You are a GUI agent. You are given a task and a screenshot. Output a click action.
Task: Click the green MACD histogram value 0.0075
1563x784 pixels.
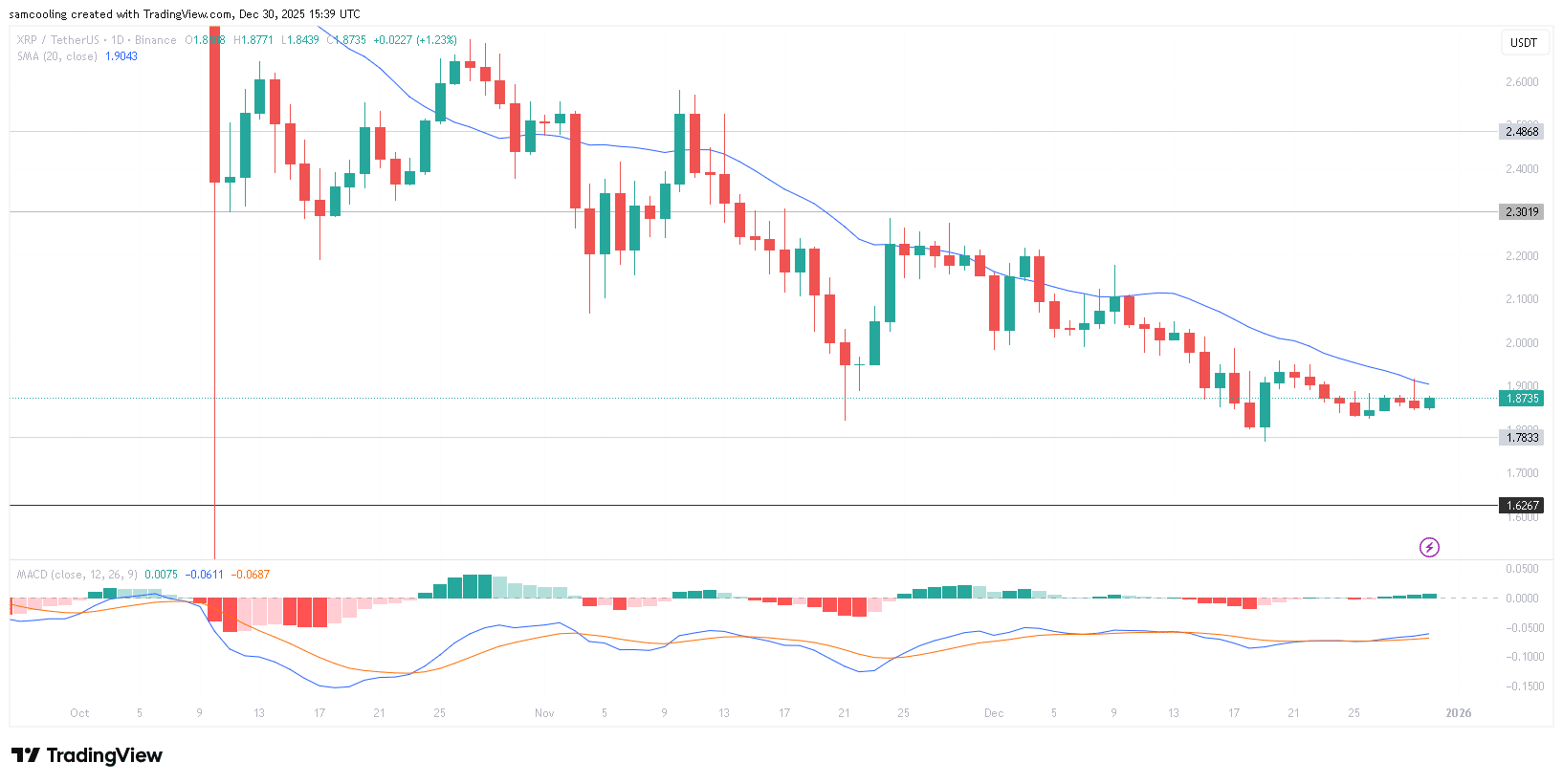tap(161, 575)
